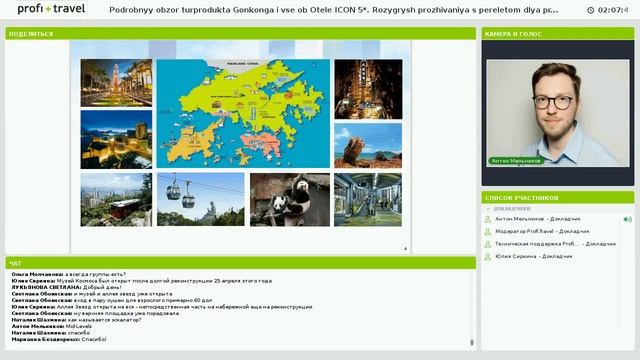
Task: Click the webinar title text at top
Action: coord(333,10)
